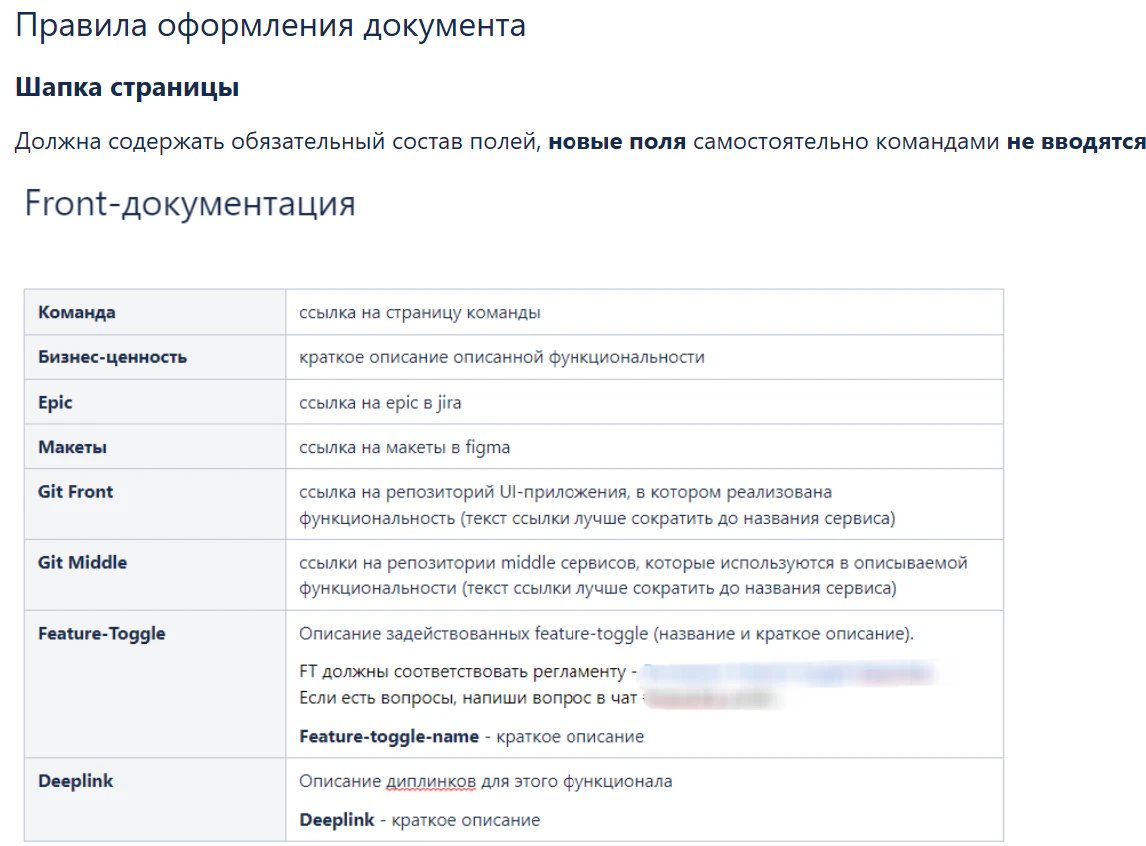1146x846 pixels.
Task: Select the "Deeplink" row label cell
Action: (155, 800)
